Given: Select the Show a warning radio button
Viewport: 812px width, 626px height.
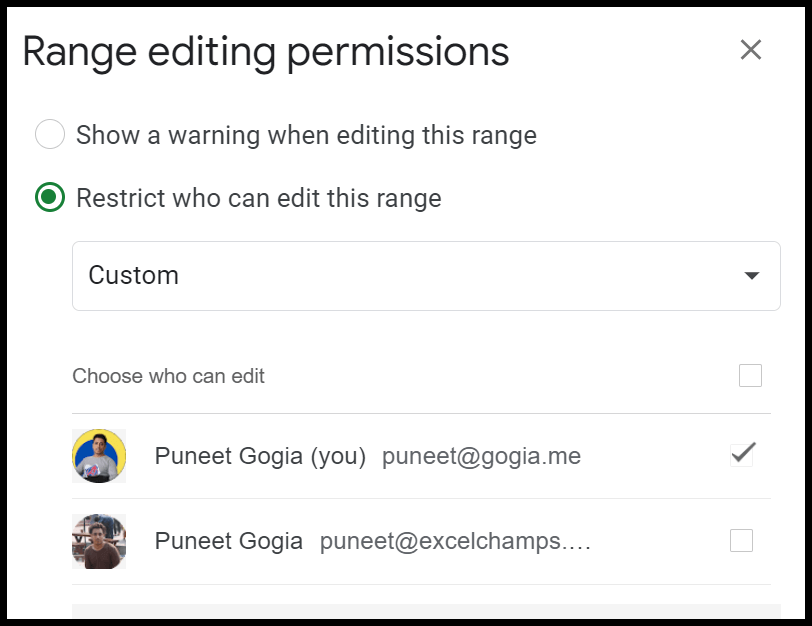Looking at the screenshot, I should pyautogui.click(x=50, y=134).
